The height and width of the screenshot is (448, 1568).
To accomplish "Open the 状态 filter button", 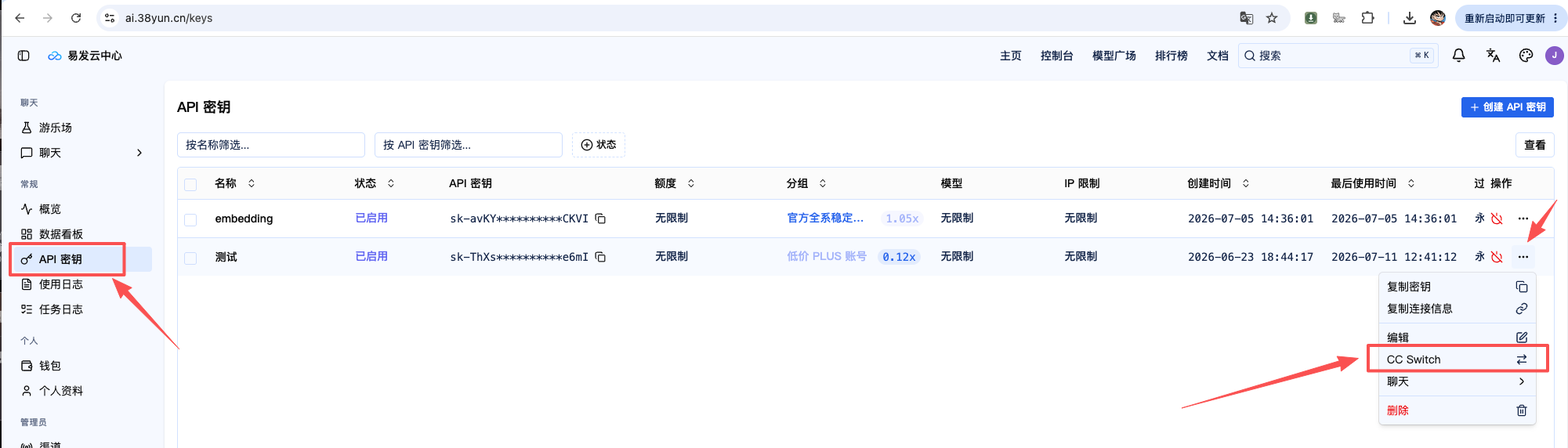I will point(599,145).
